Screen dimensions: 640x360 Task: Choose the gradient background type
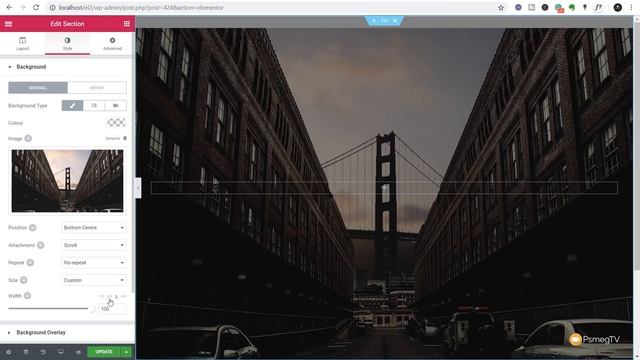click(x=94, y=106)
